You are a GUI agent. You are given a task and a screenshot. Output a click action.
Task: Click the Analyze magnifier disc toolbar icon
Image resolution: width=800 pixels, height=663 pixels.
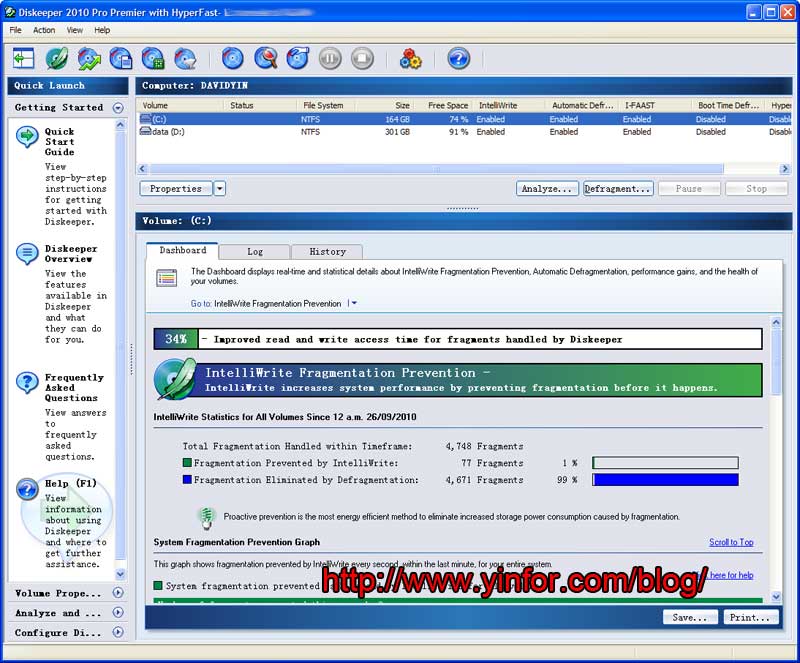point(266,59)
